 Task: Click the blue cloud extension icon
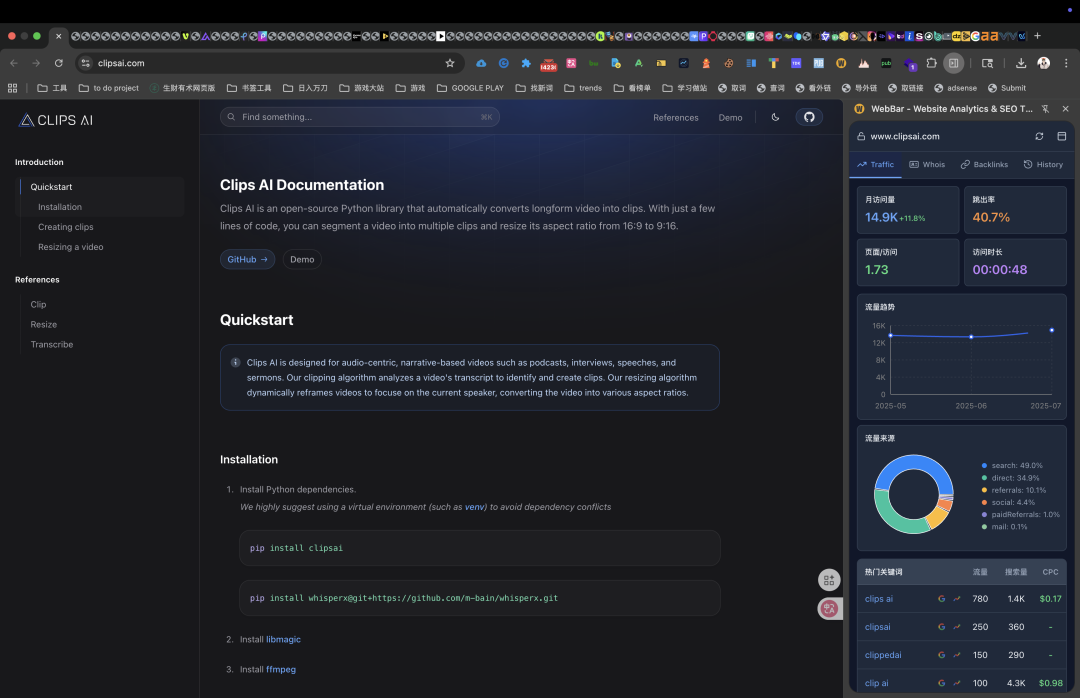tap(481, 63)
